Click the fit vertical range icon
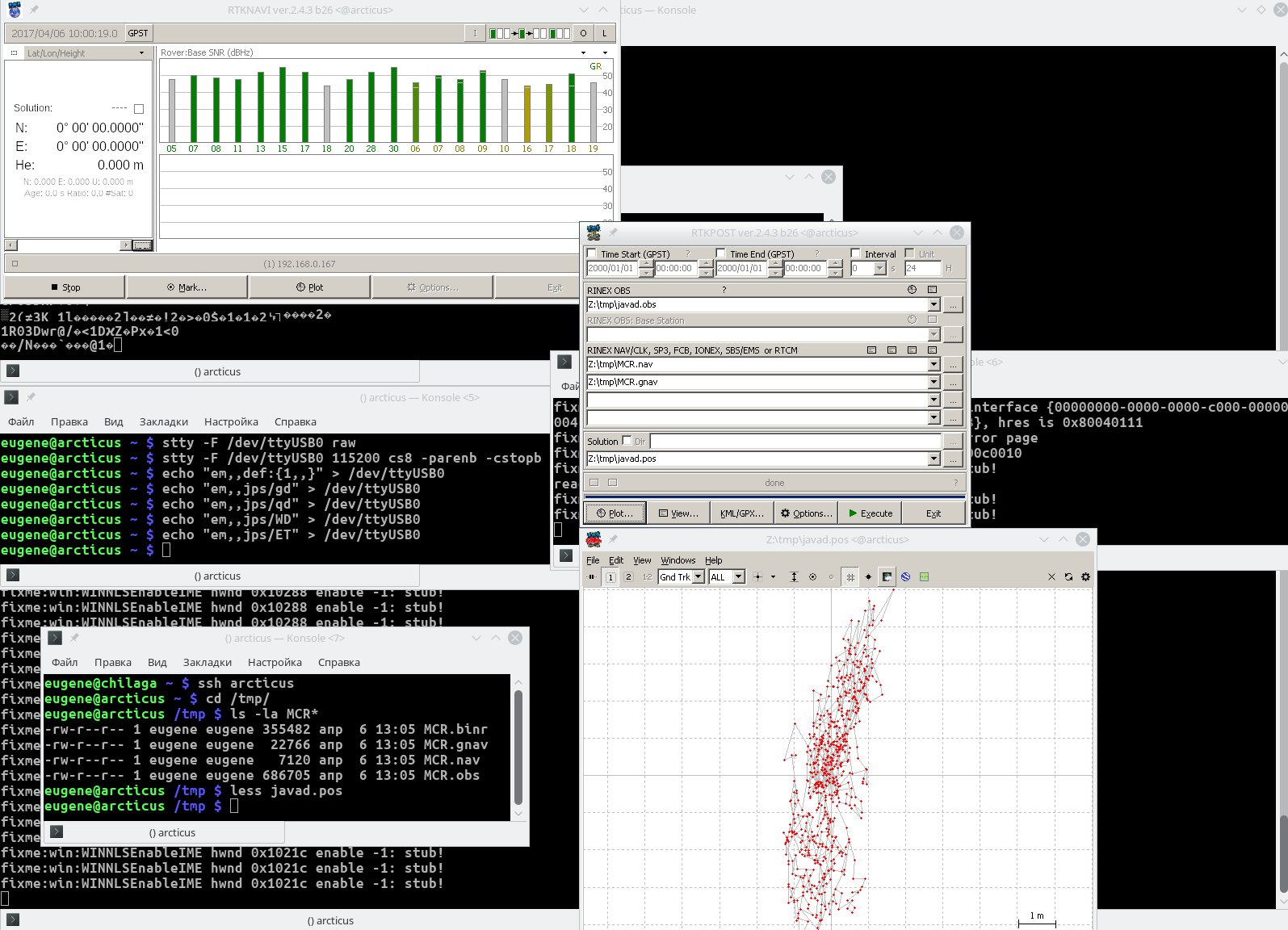This screenshot has width=1288, height=930. (x=794, y=577)
